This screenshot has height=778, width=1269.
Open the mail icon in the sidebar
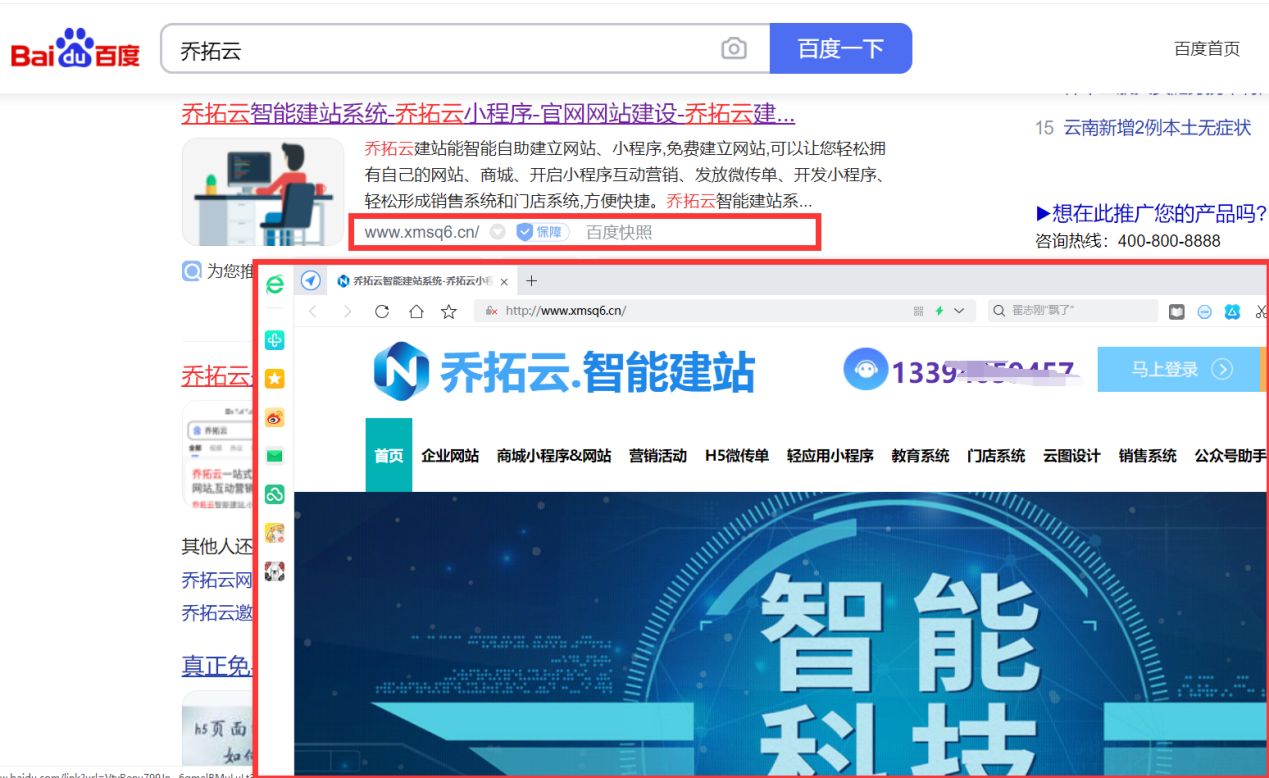pyautogui.click(x=274, y=455)
